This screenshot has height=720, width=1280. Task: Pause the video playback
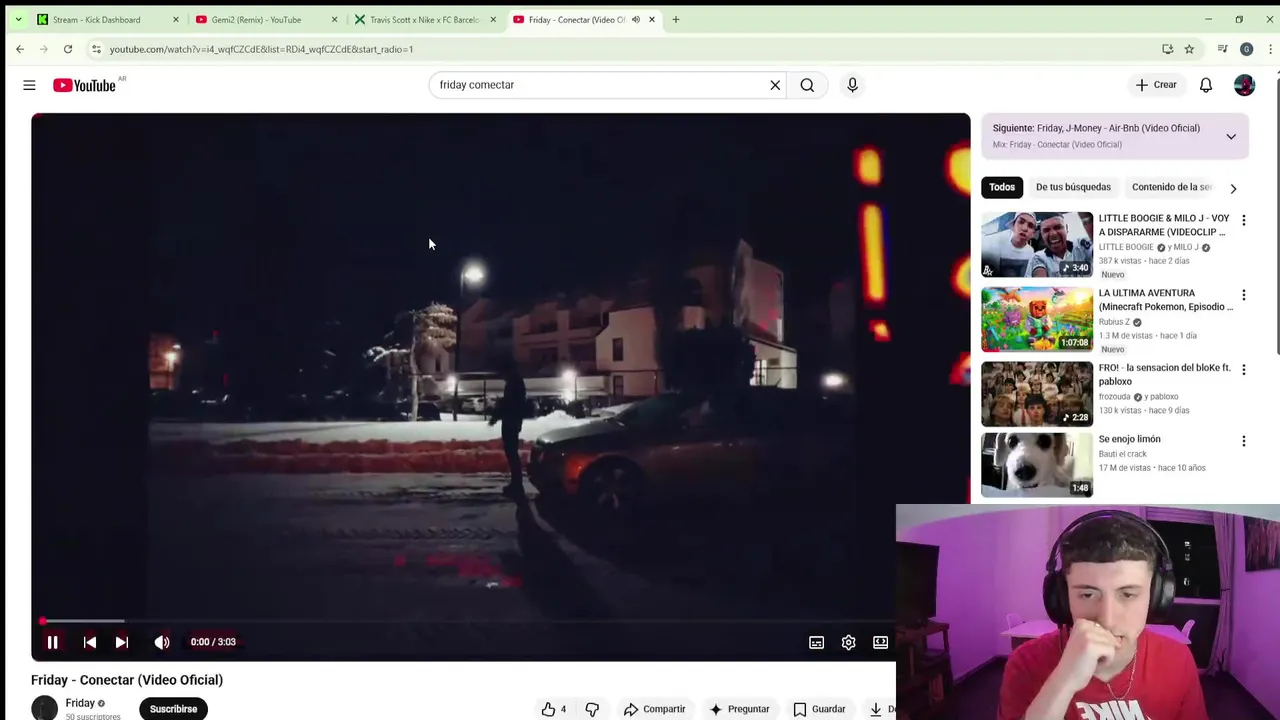[52, 642]
